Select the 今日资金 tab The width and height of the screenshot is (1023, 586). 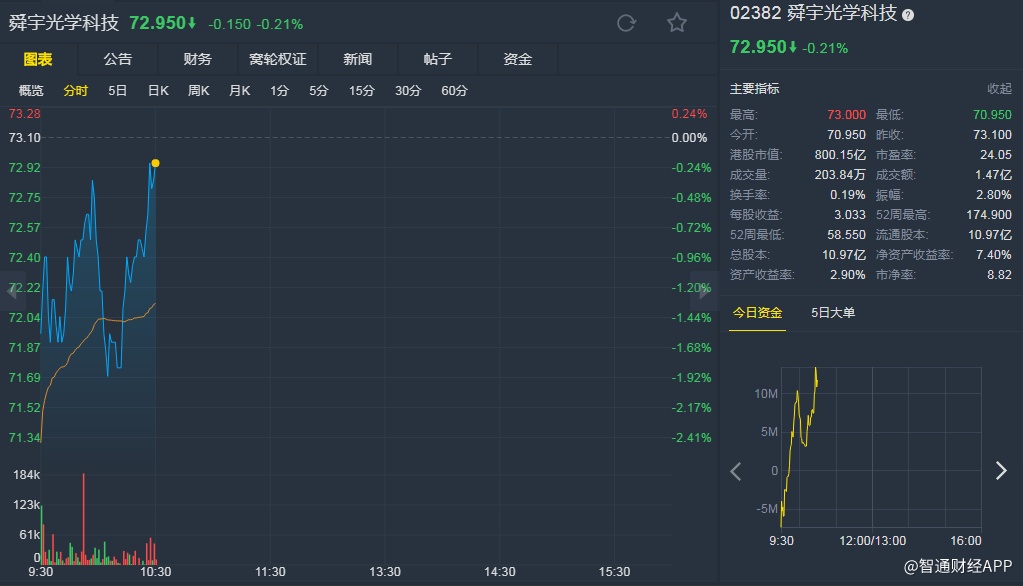click(756, 313)
